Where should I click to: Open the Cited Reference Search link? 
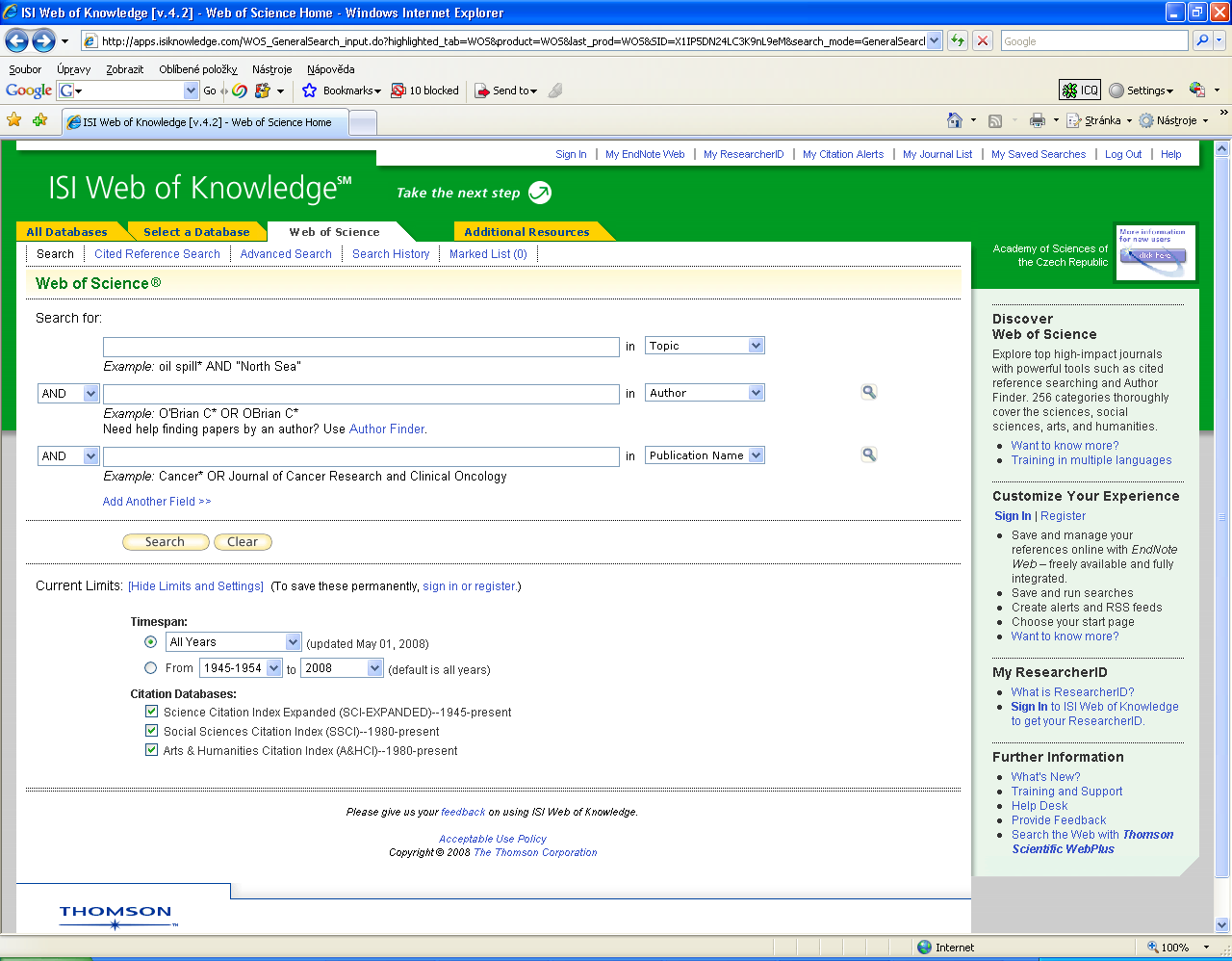(157, 254)
